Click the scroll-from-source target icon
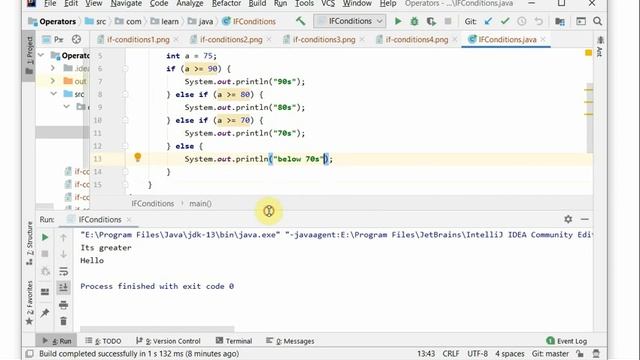The height and width of the screenshot is (360, 640). pos(76,40)
